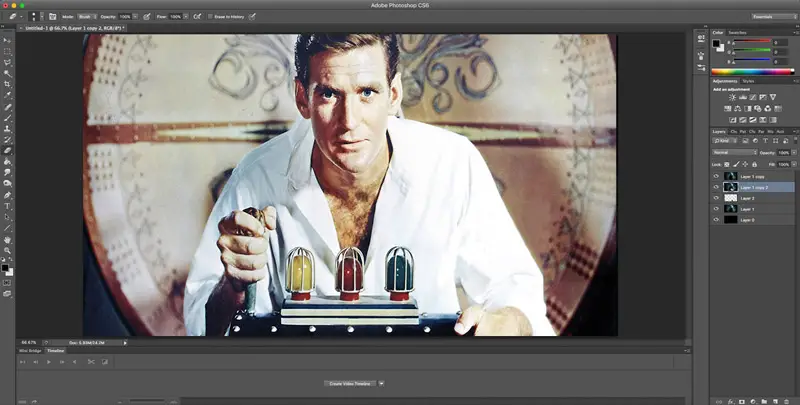Select the Dodge tool
The image size is (800, 405).
7,184
